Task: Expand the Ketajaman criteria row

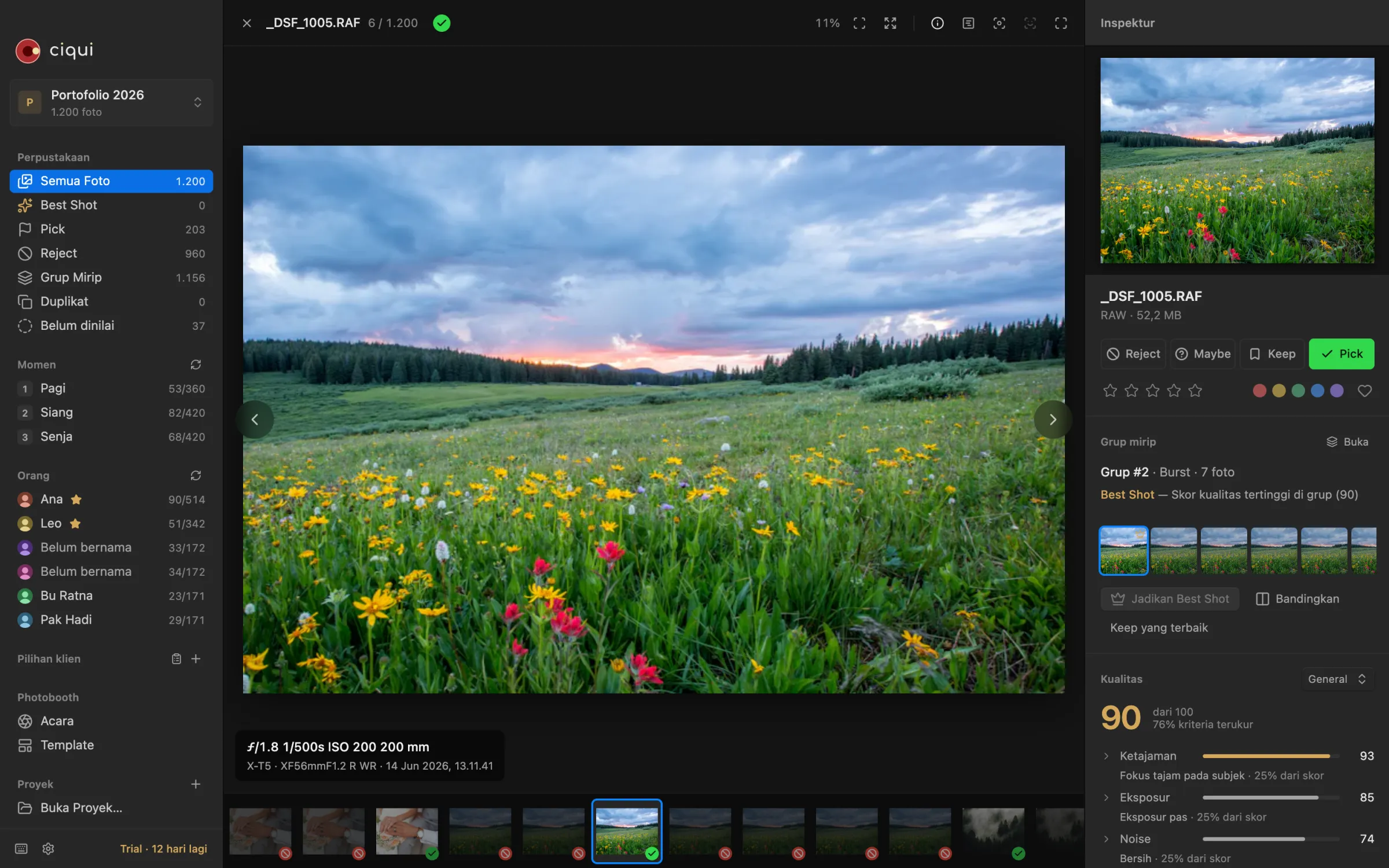Action: [1107, 756]
